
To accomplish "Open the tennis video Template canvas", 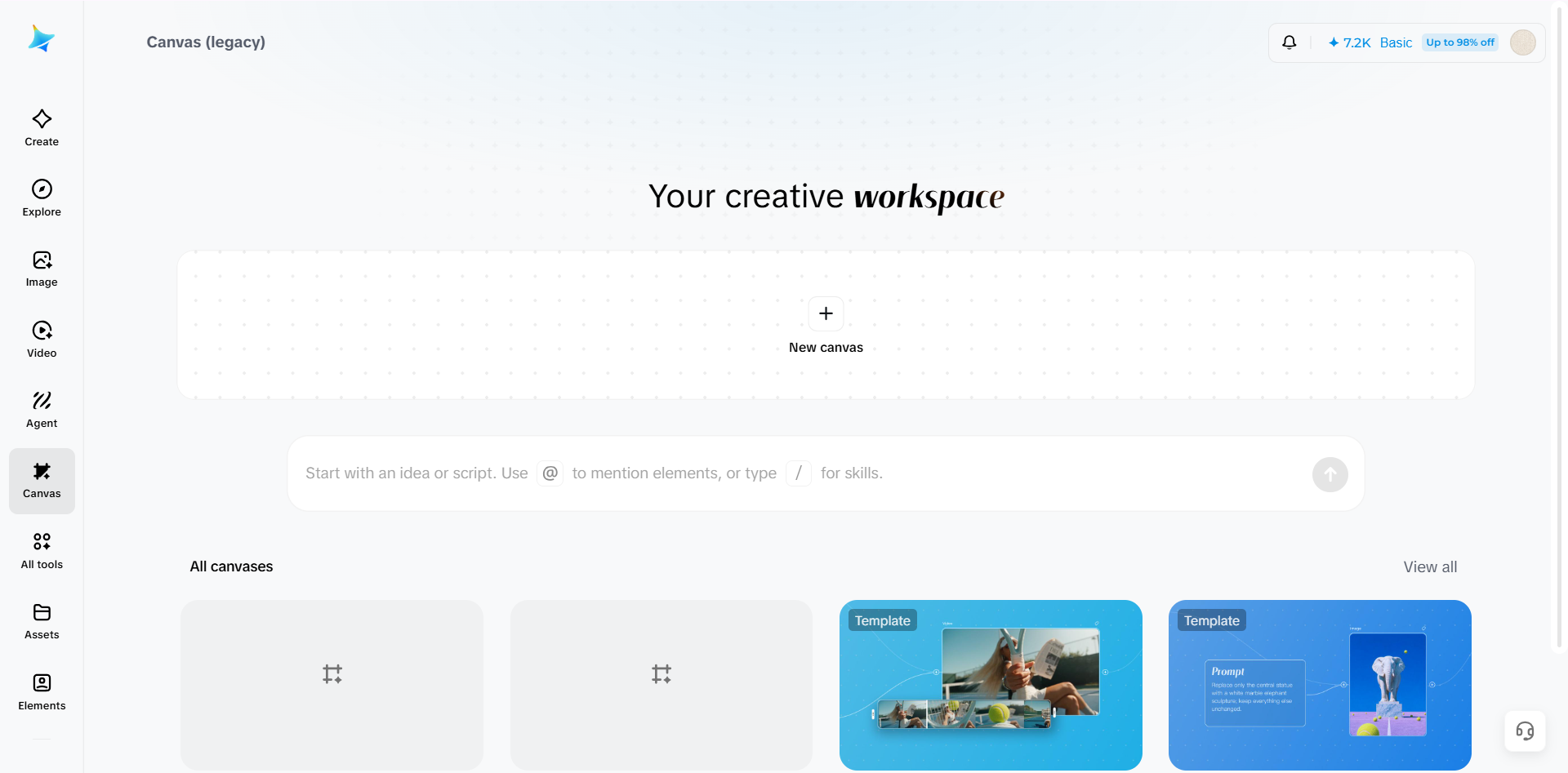I will click(991, 685).
